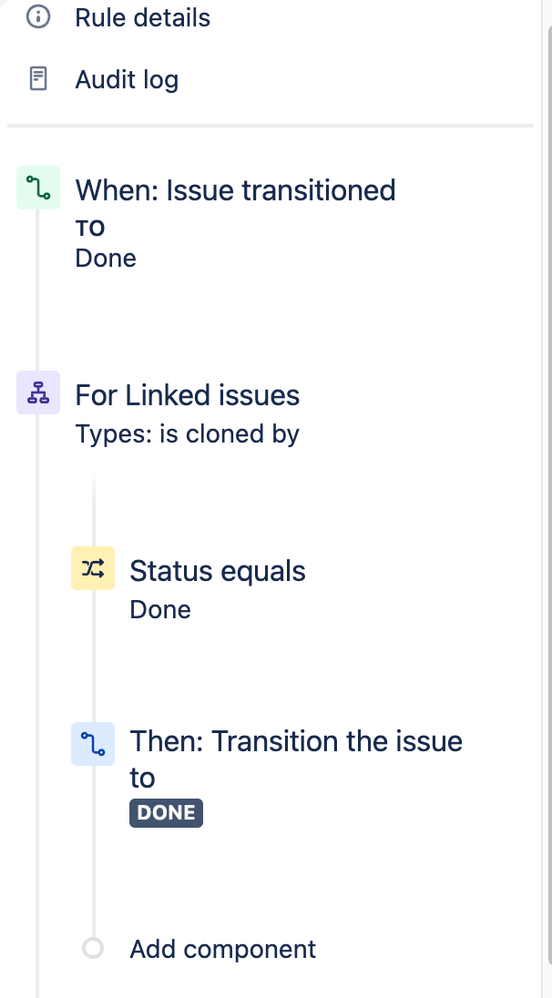Click the Add component link
Image resolution: width=552 pixels, height=998 pixels.
click(x=223, y=949)
